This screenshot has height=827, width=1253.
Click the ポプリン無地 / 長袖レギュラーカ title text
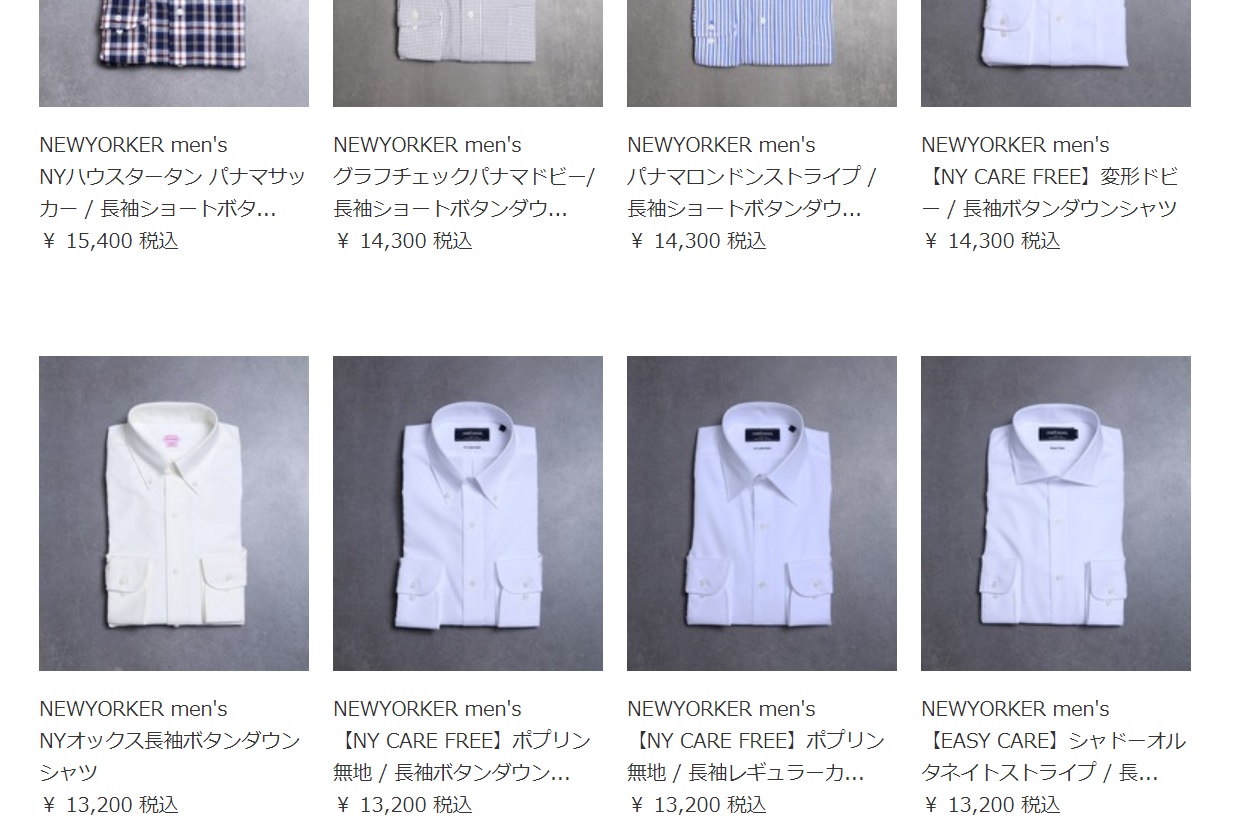[756, 756]
